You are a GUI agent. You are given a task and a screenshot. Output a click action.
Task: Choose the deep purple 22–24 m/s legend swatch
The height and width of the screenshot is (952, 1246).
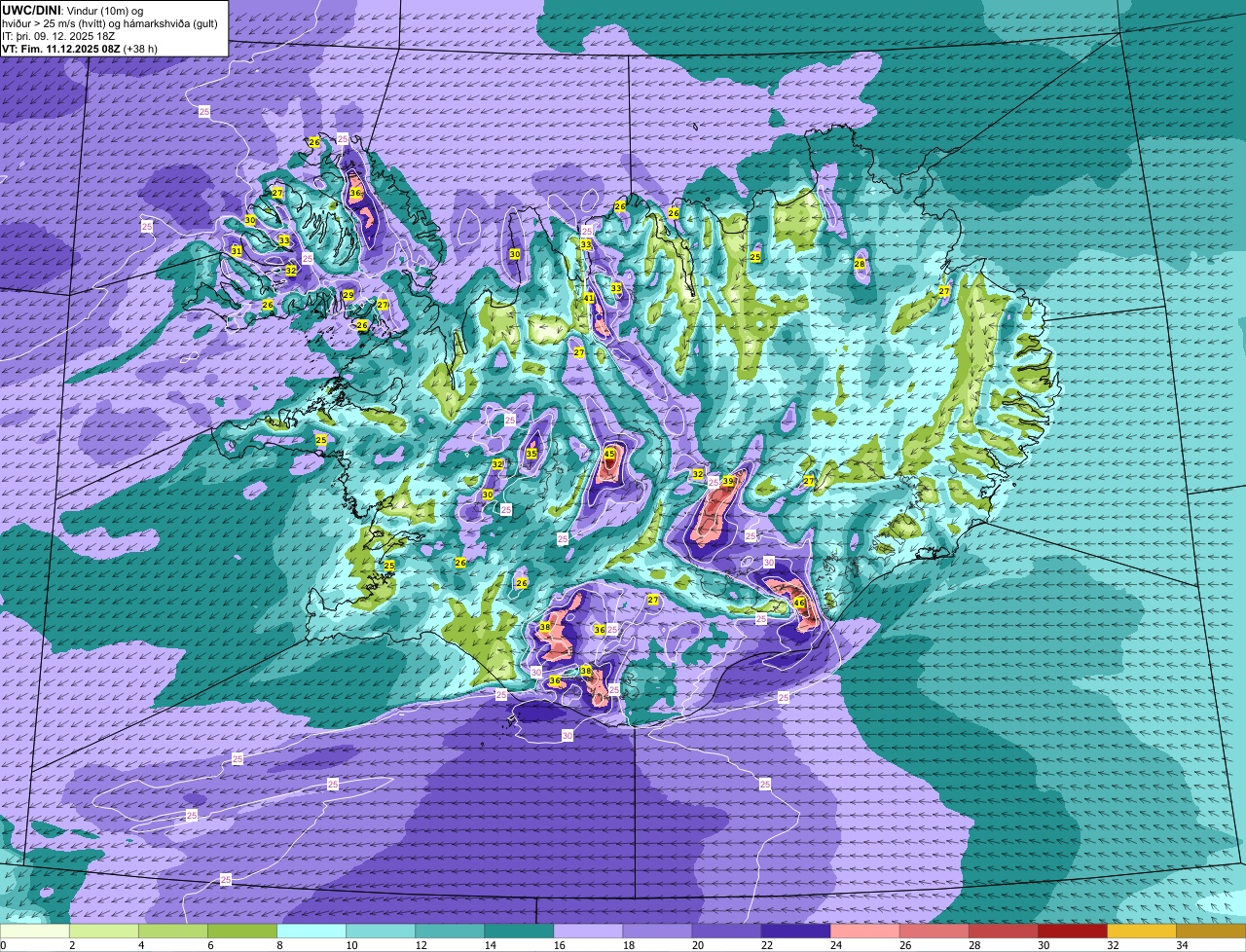point(795,932)
